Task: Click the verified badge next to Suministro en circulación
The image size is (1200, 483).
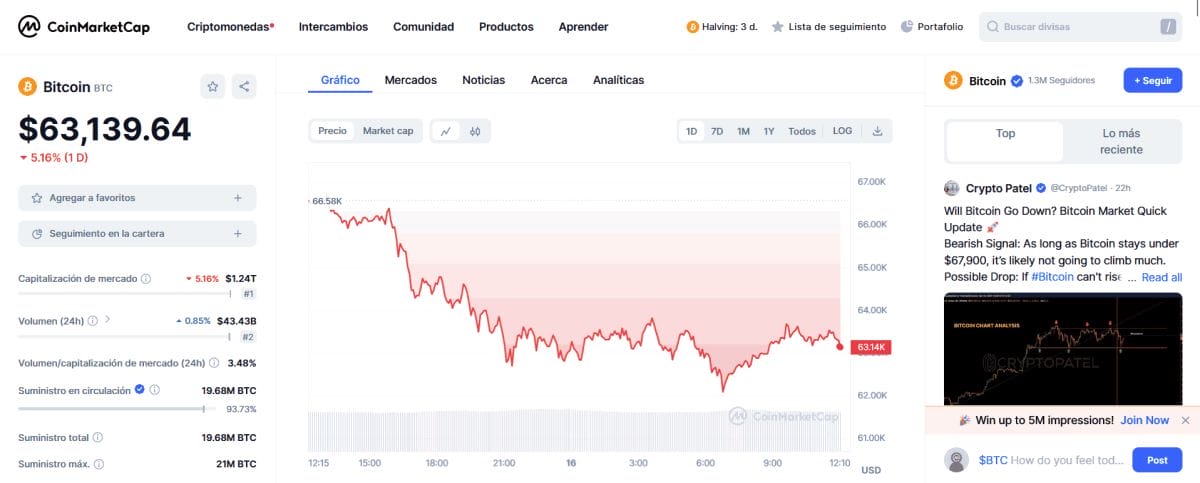Action: [140, 390]
